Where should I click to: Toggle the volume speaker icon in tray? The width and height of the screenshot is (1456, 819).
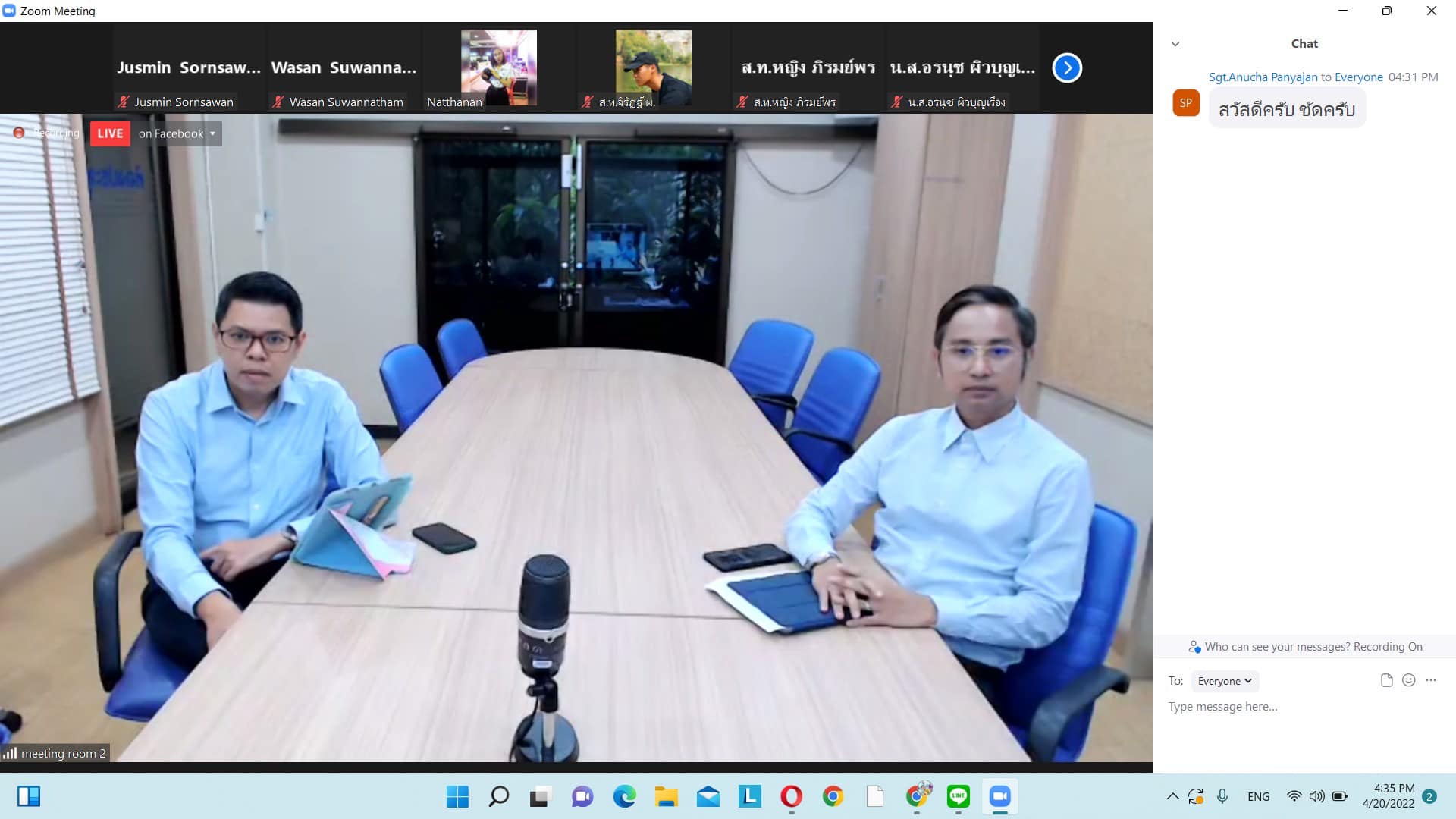click(x=1317, y=796)
